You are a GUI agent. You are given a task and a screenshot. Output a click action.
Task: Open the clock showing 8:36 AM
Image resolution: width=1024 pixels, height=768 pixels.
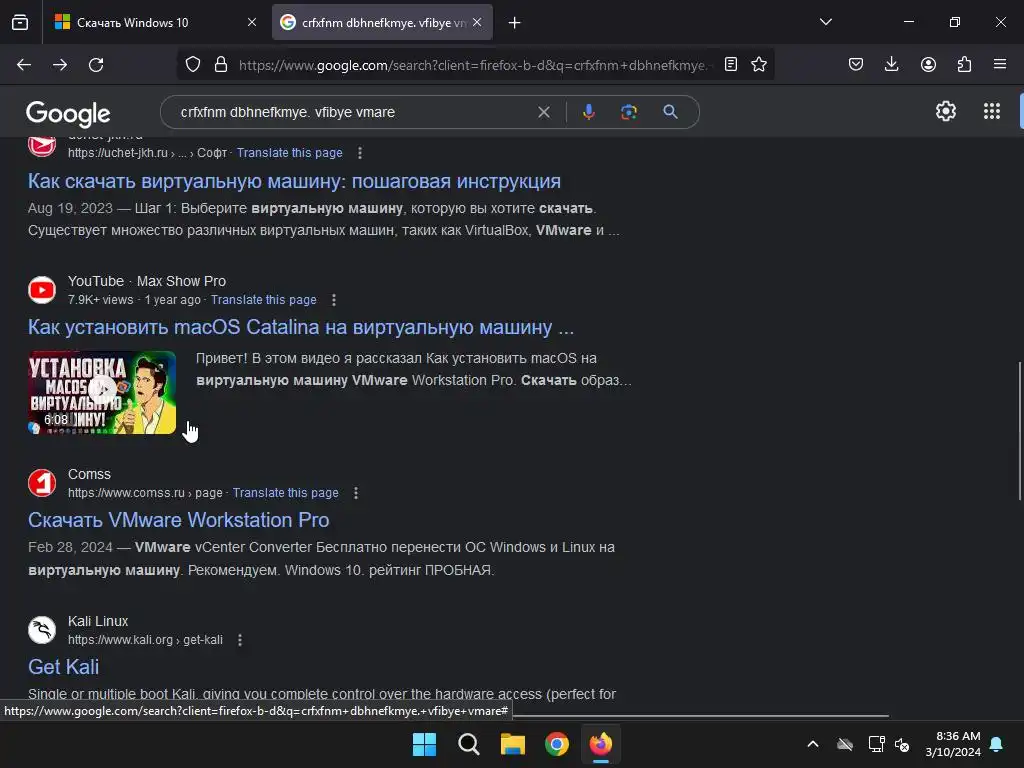point(953,744)
